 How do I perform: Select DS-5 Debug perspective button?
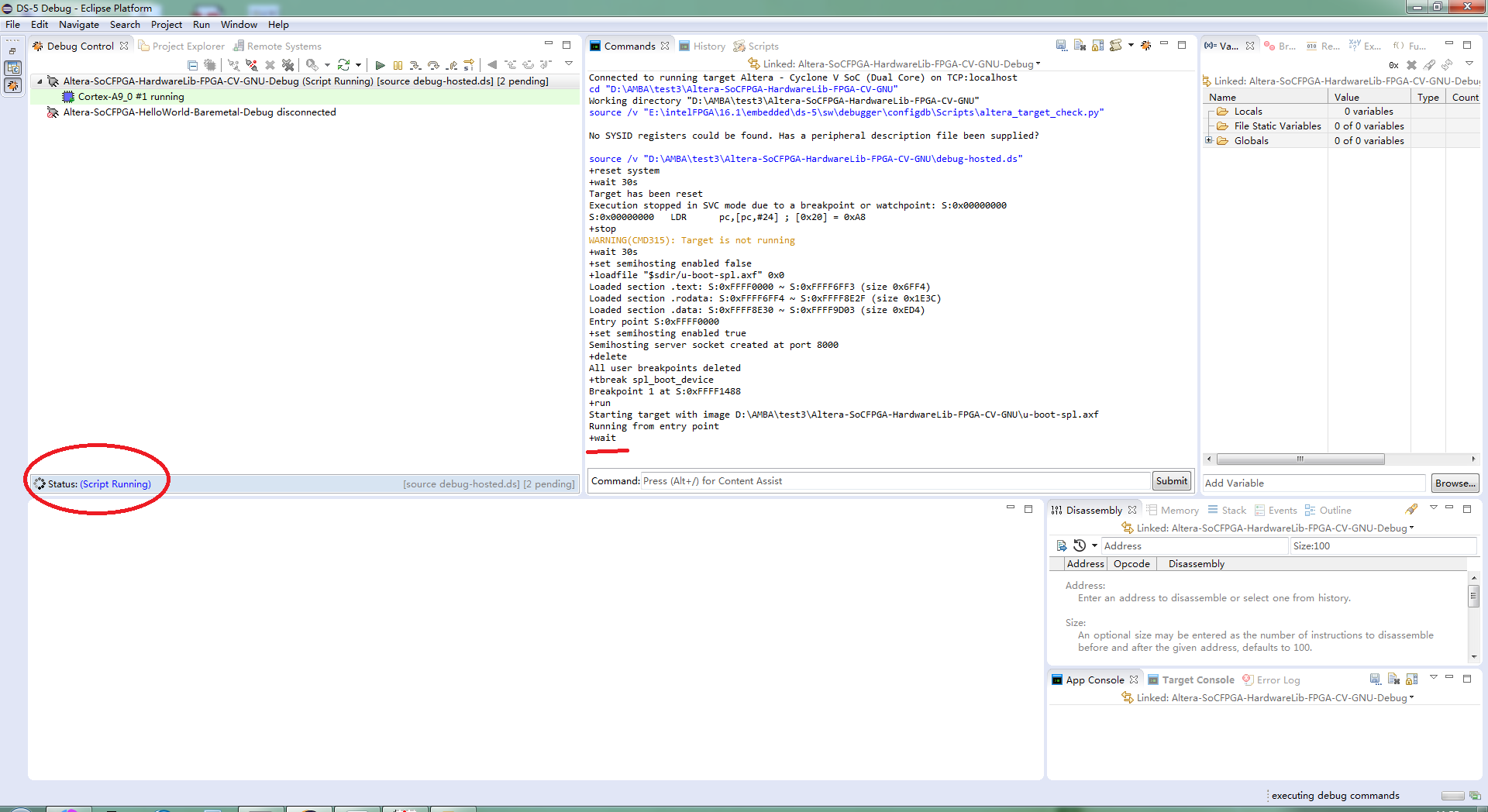[13, 85]
